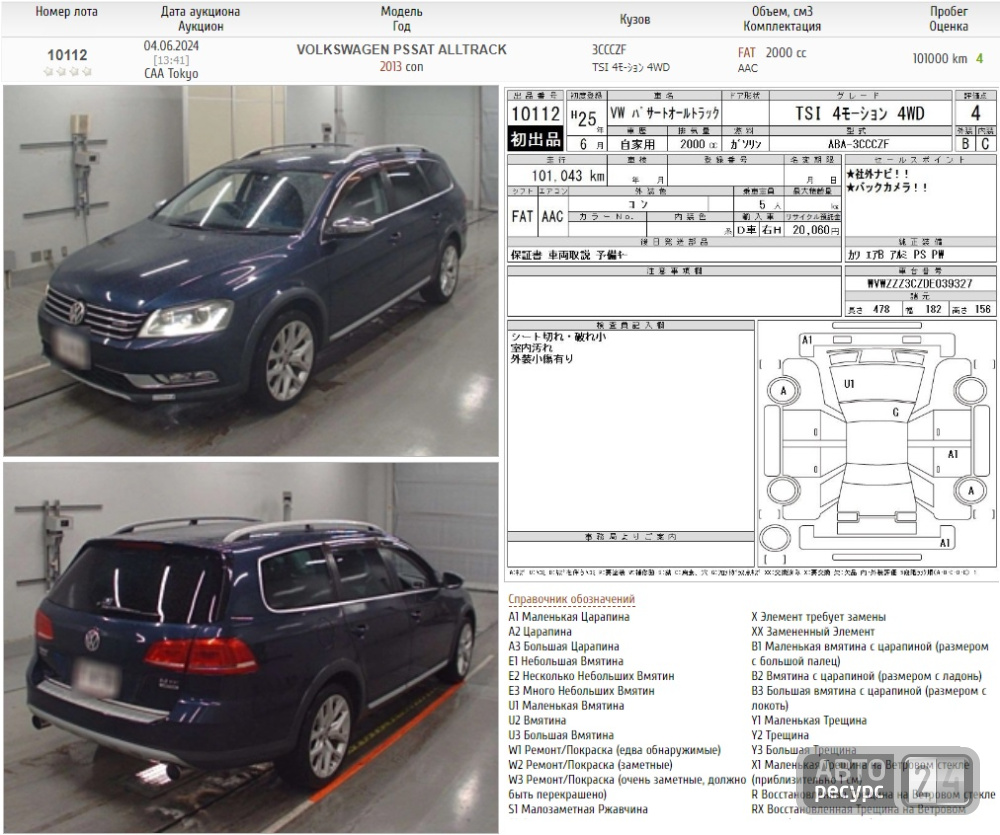View the Japanese auction sheet image
The image size is (1000, 835).
(x=752, y=334)
